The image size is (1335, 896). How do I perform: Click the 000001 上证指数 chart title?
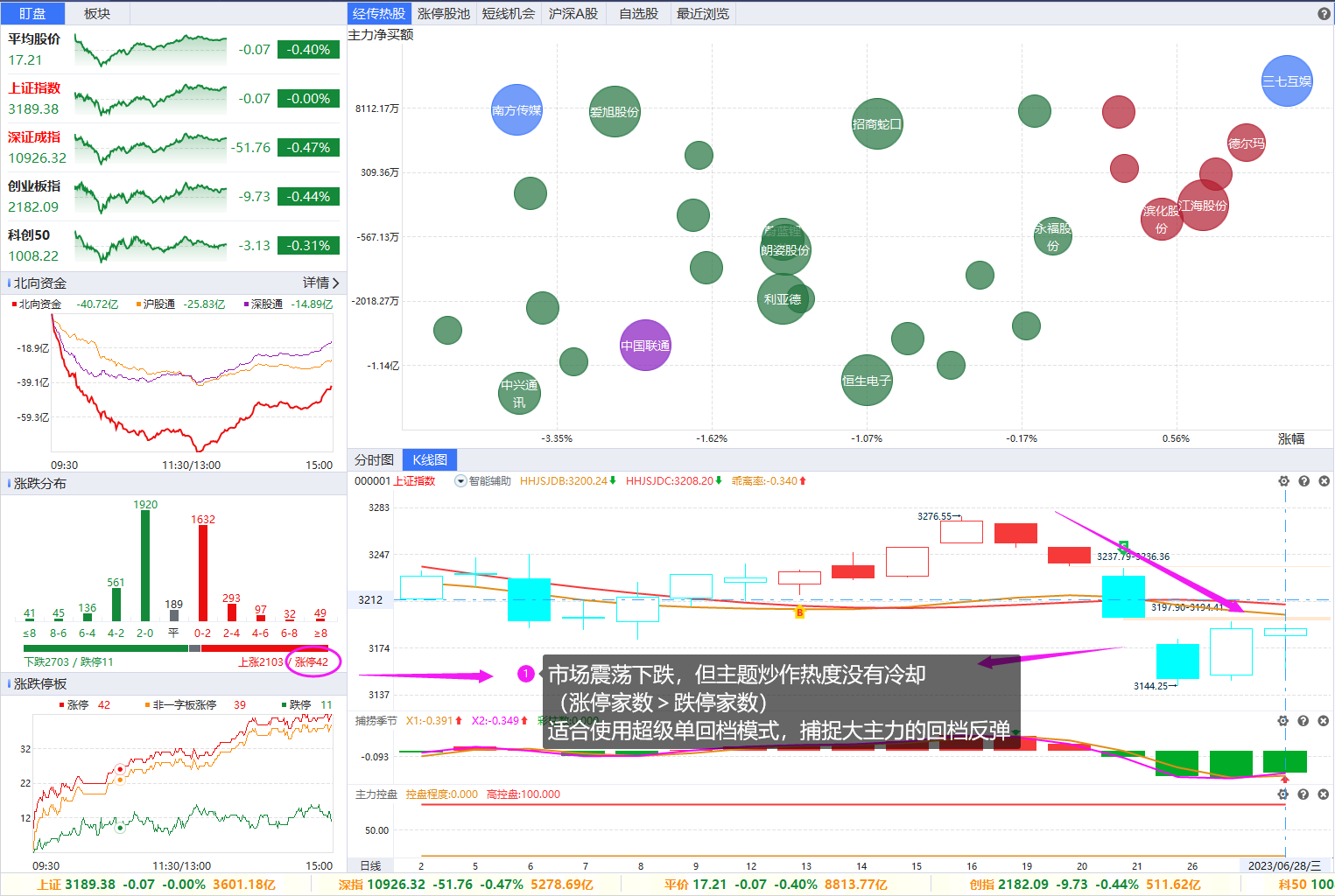(x=395, y=481)
